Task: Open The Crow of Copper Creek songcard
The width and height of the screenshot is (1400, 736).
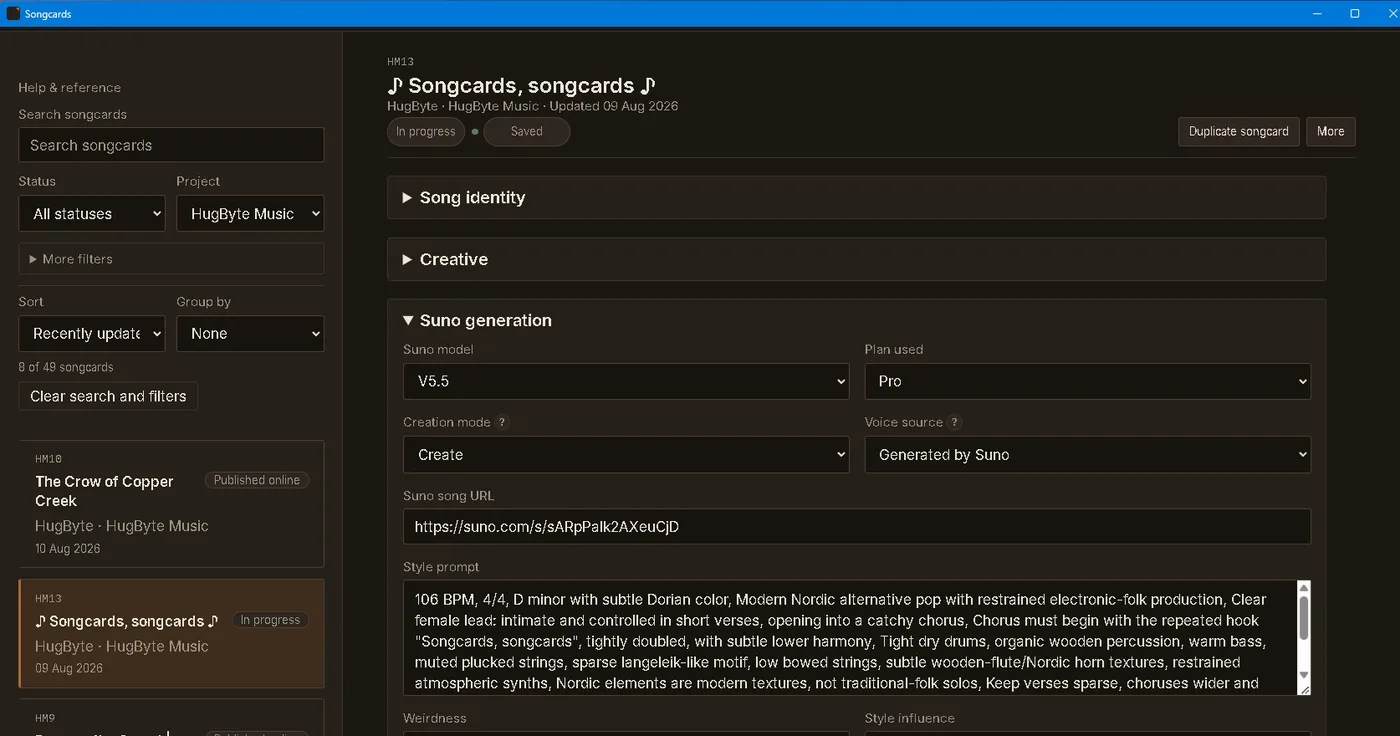Action: 171,504
